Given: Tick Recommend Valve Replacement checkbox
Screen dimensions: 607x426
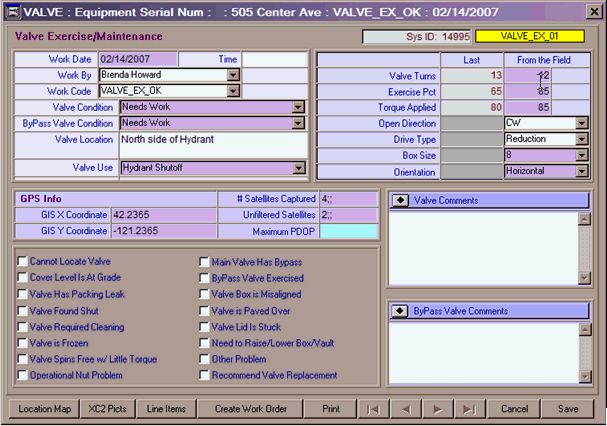Looking at the screenshot, I should 205,375.
